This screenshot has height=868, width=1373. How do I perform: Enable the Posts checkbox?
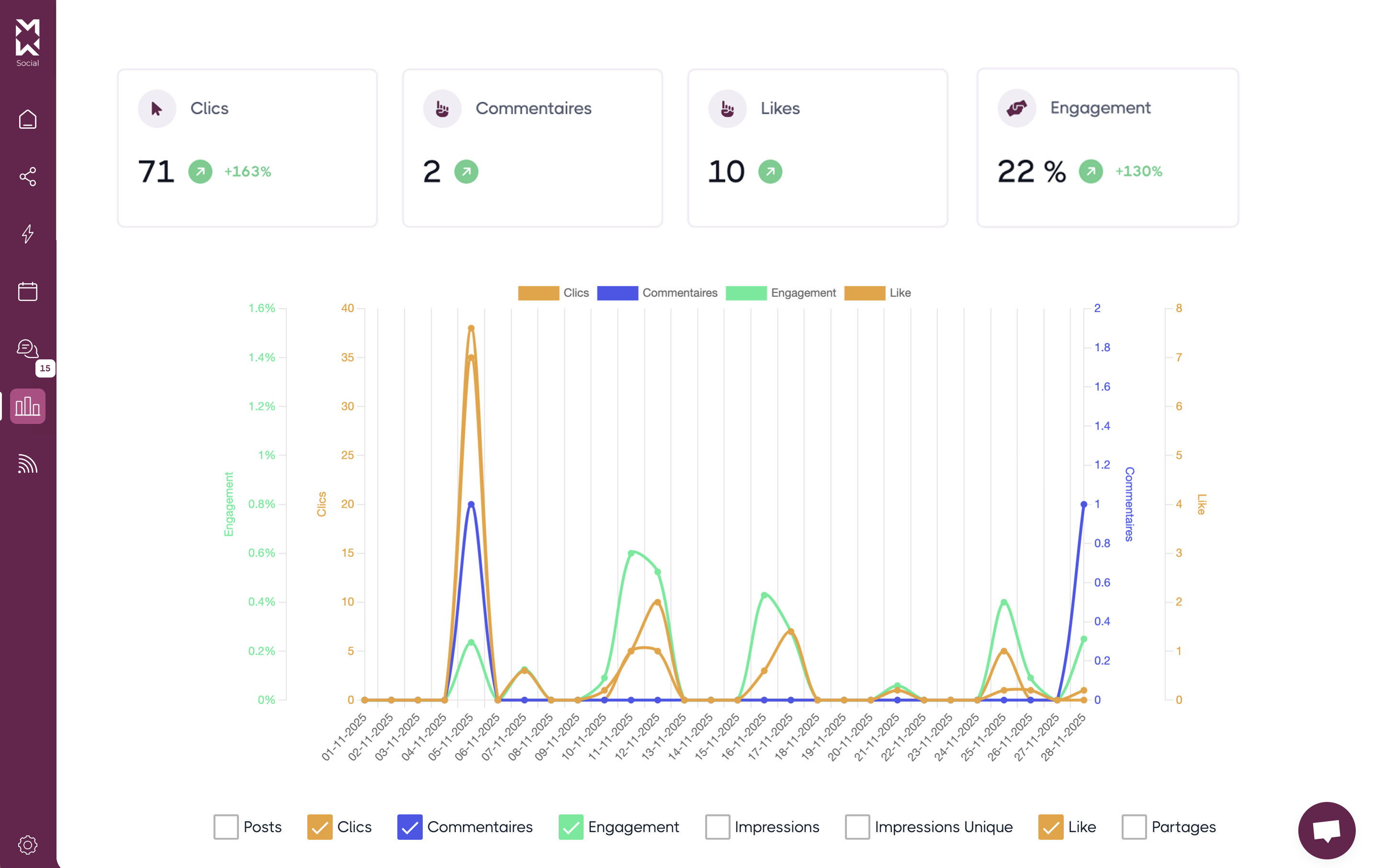click(x=226, y=827)
